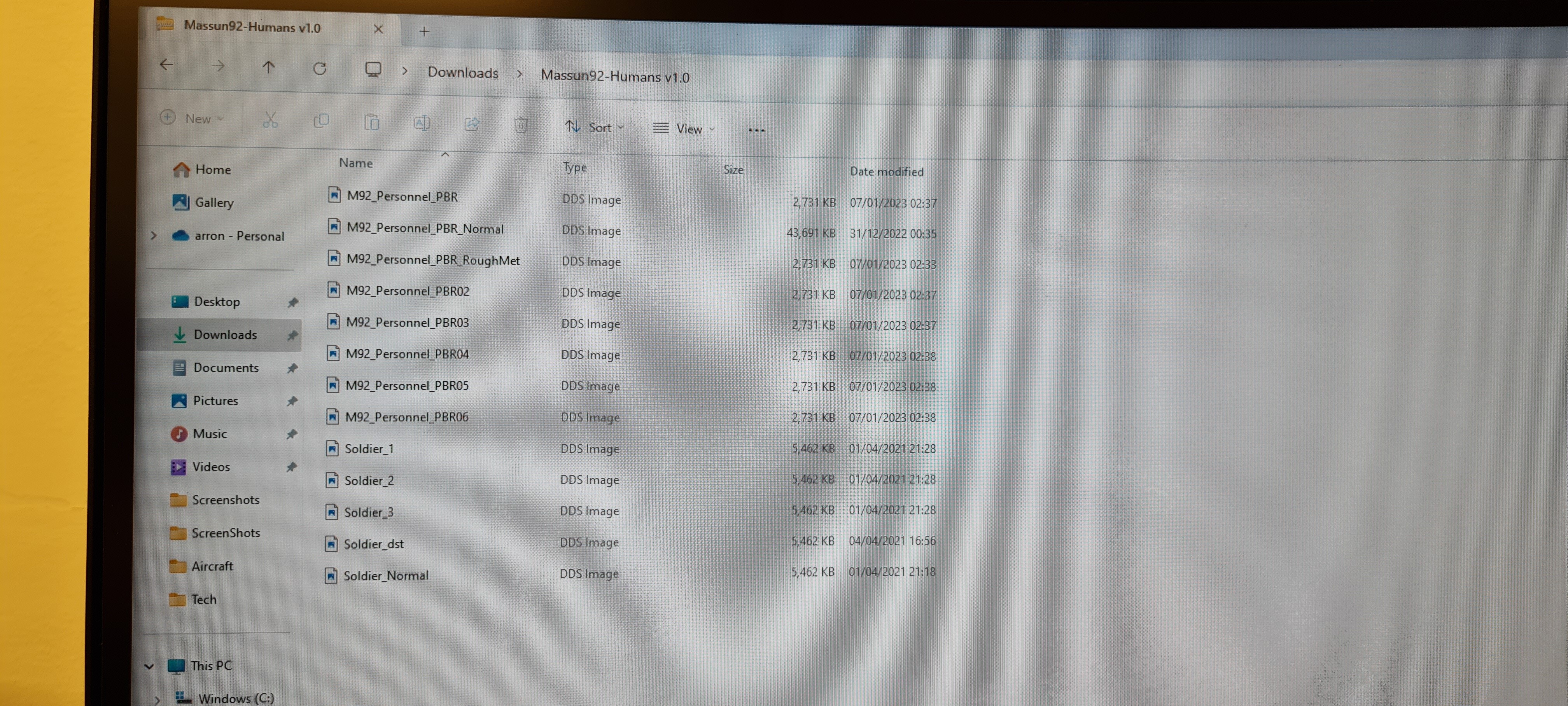Select file M92_Personnel_PBR03
Viewport: 1568px width, 706px height.
pos(398,323)
